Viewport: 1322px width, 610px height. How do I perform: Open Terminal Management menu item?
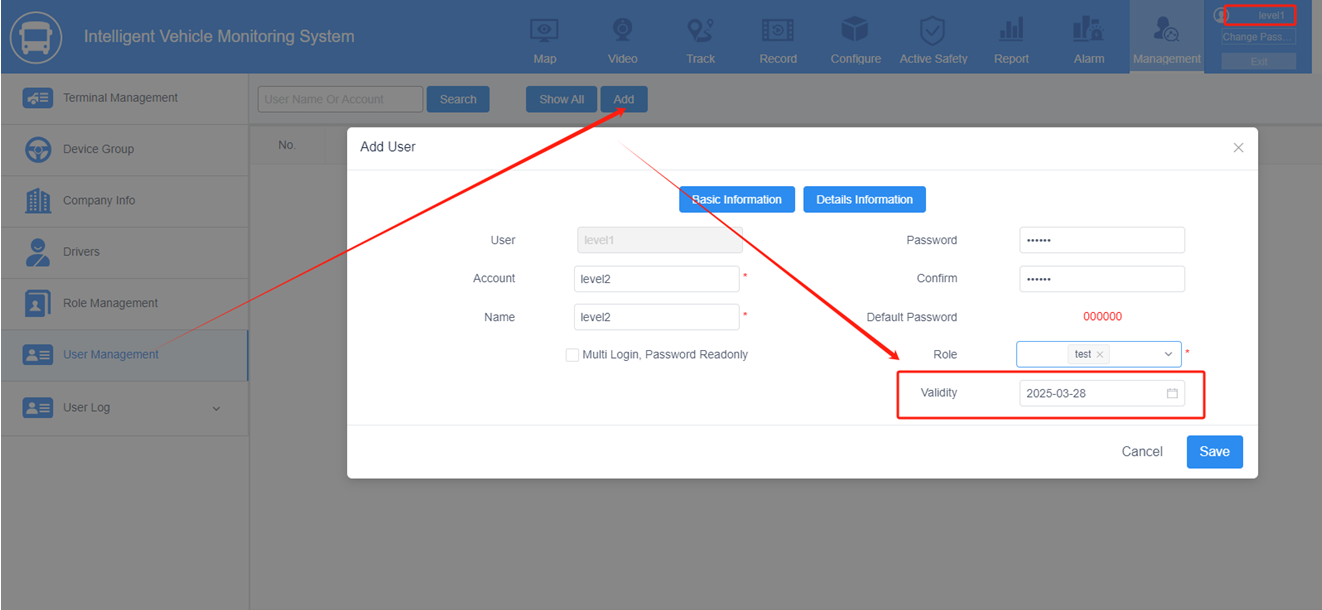124,98
